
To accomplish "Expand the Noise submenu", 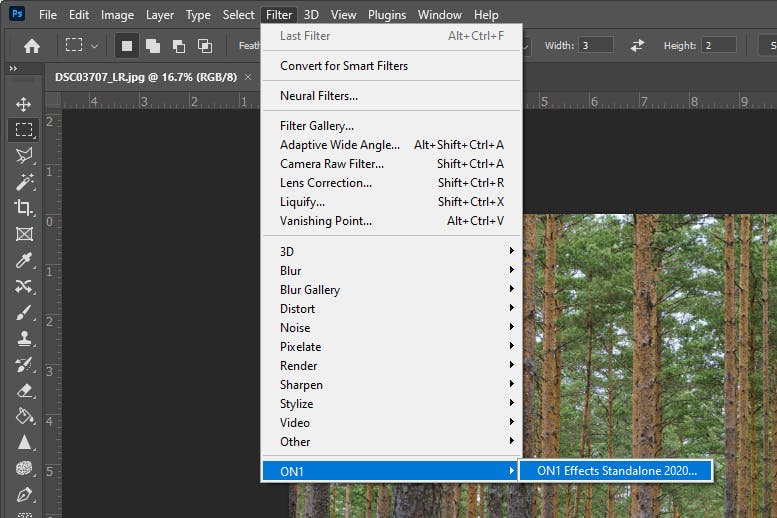I will (x=391, y=328).
